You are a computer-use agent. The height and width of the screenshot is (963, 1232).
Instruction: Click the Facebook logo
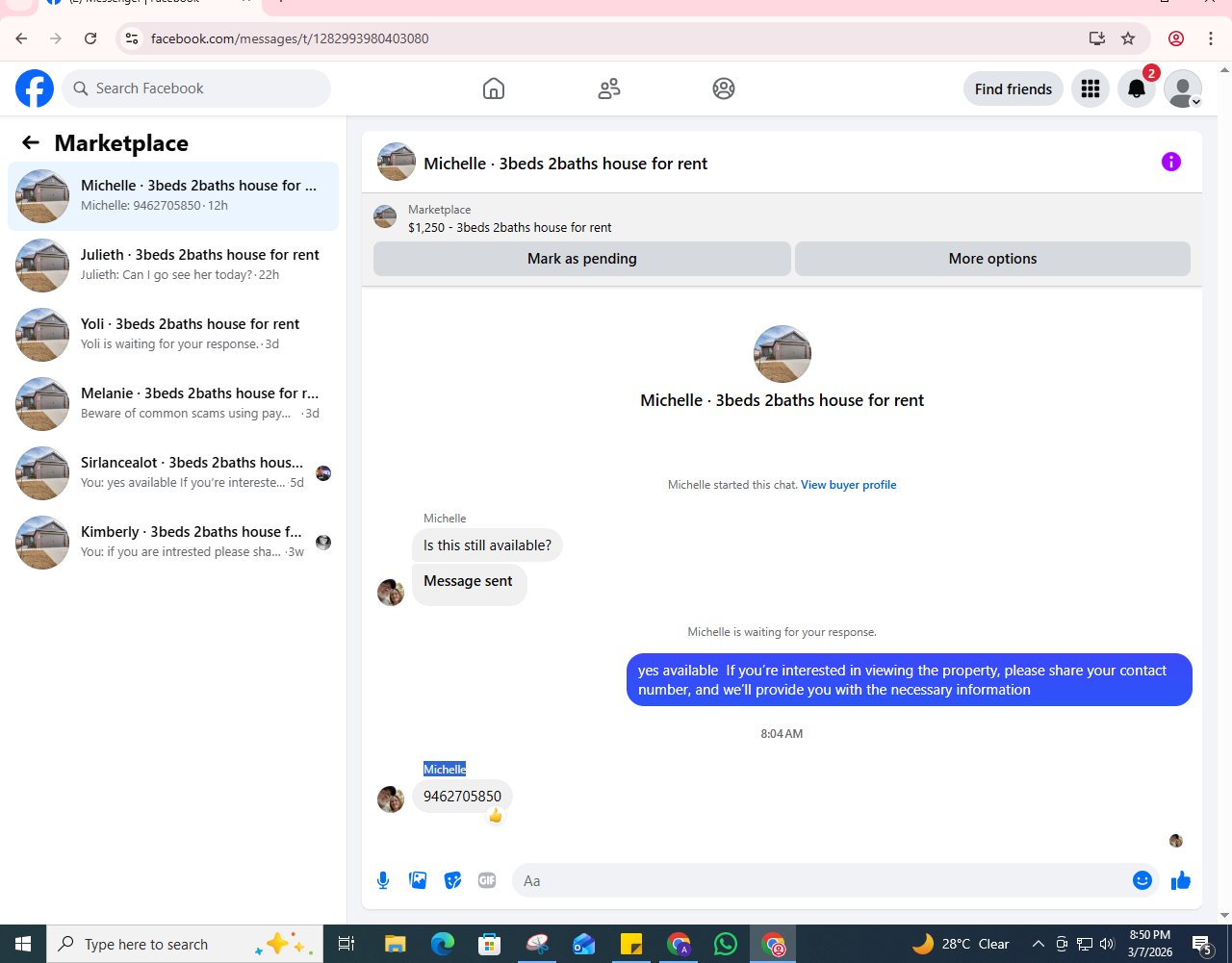(35, 89)
